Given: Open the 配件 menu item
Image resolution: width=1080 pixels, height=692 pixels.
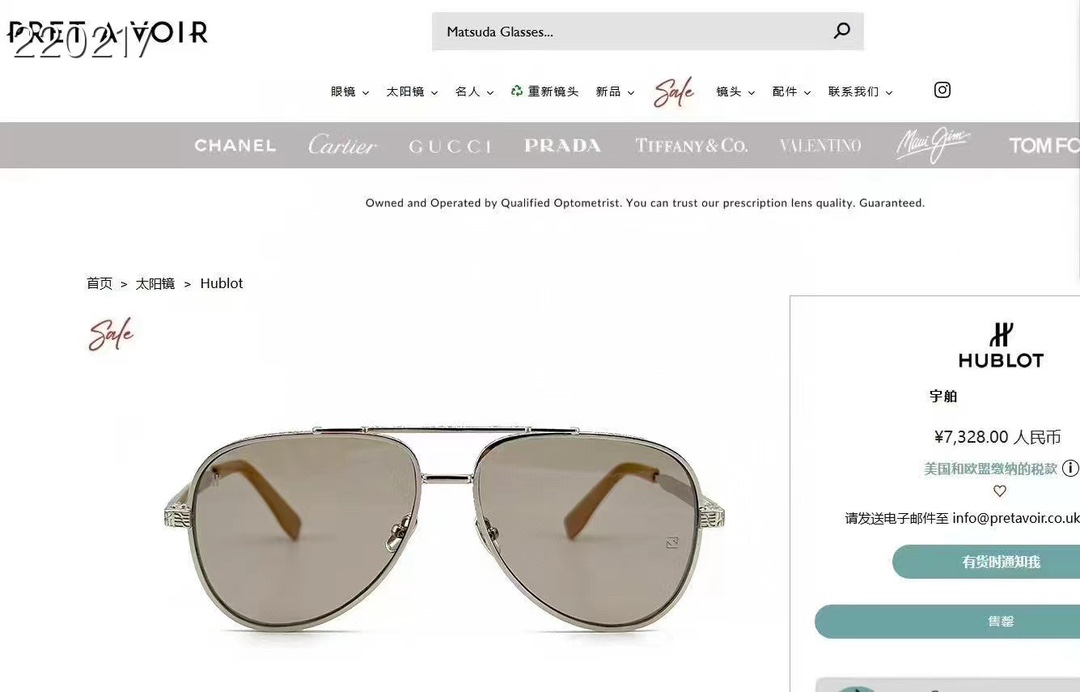Looking at the screenshot, I should pyautogui.click(x=791, y=92).
